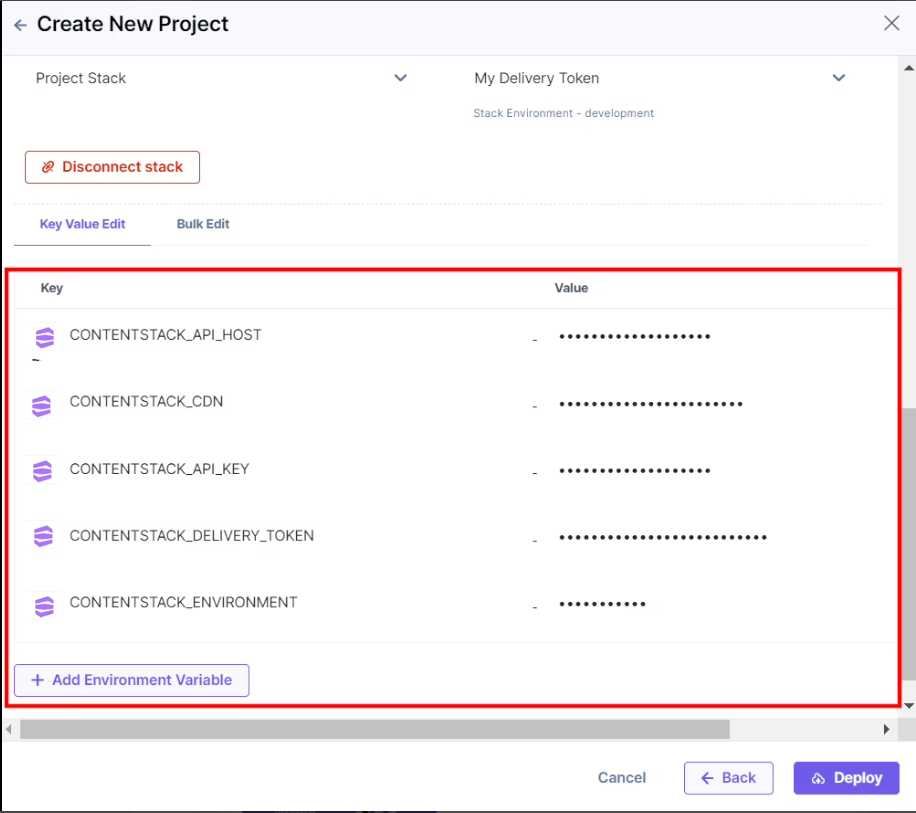The height and width of the screenshot is (813, 916).
Task: Click the horizontal scrollbar right arrow
Action: [x=886, y=730]
